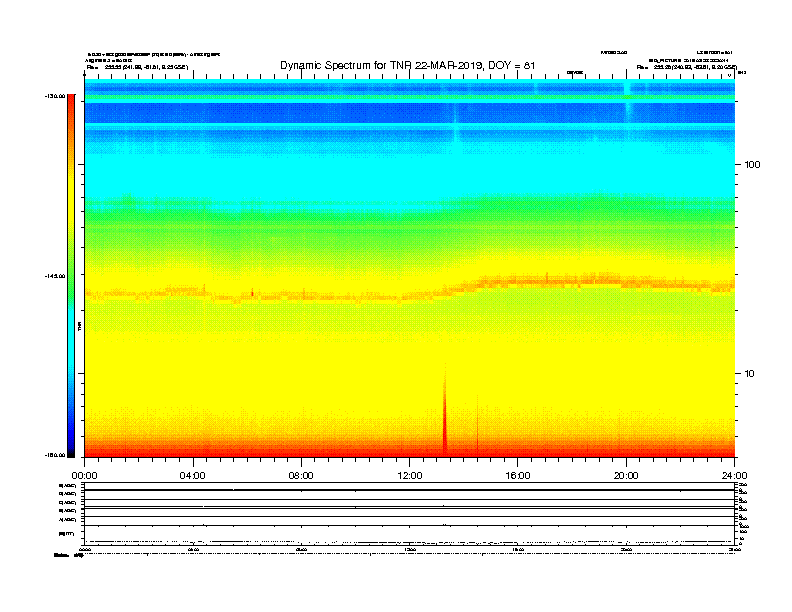
Task: Click the 04:00 time axis label
Action: click(x=193, y=476)
